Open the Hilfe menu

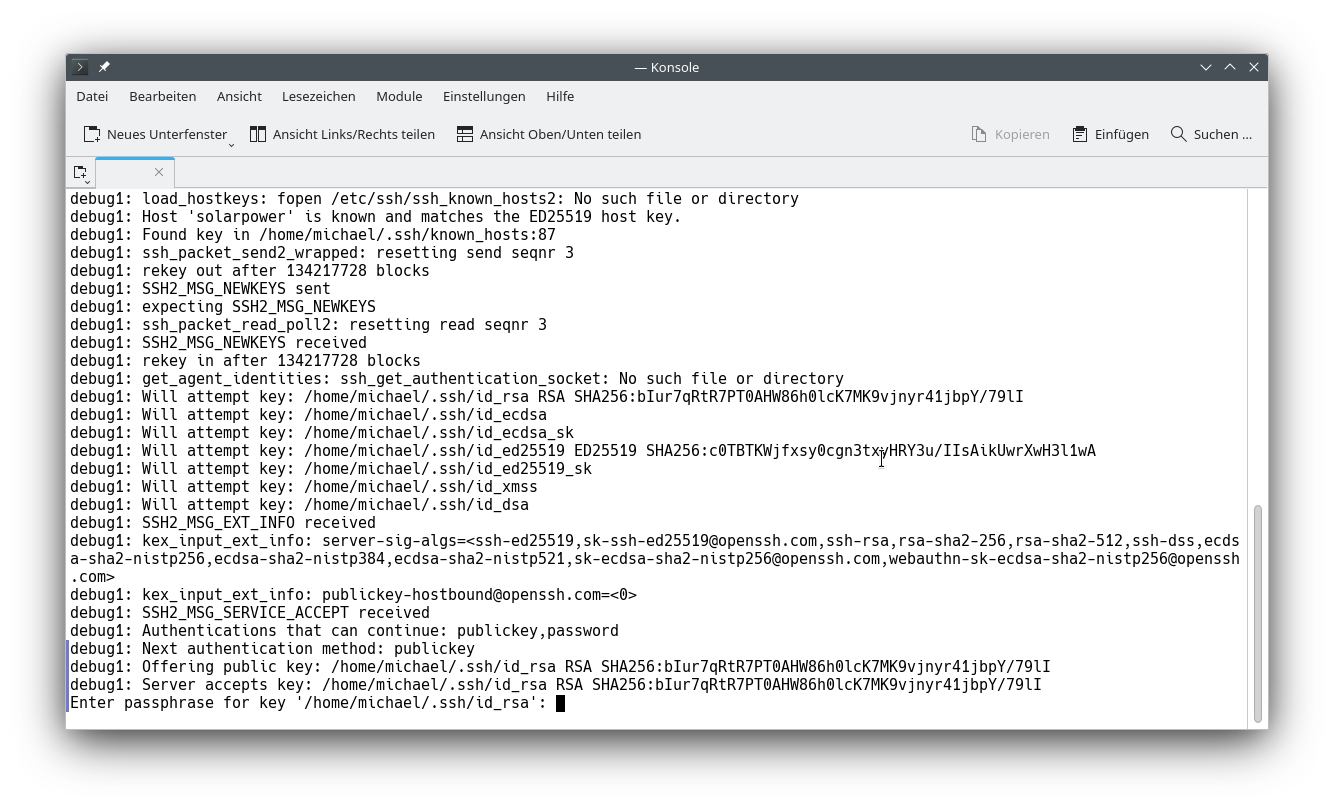pyautogui.click(x=560, y=96)
